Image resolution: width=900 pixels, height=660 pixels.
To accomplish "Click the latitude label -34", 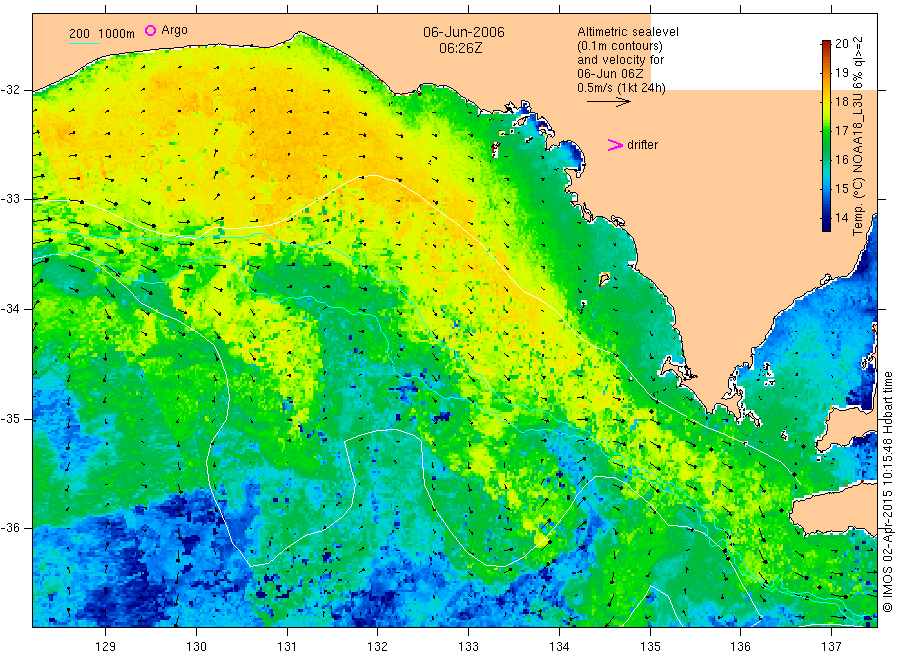I will pos(10,309).
